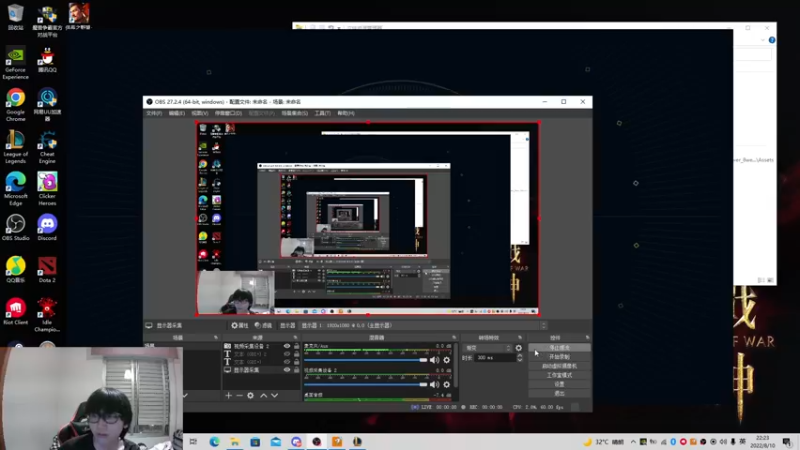Open source 属性 properties in source toolbar
800x450 pixels.
coord(239,325)
